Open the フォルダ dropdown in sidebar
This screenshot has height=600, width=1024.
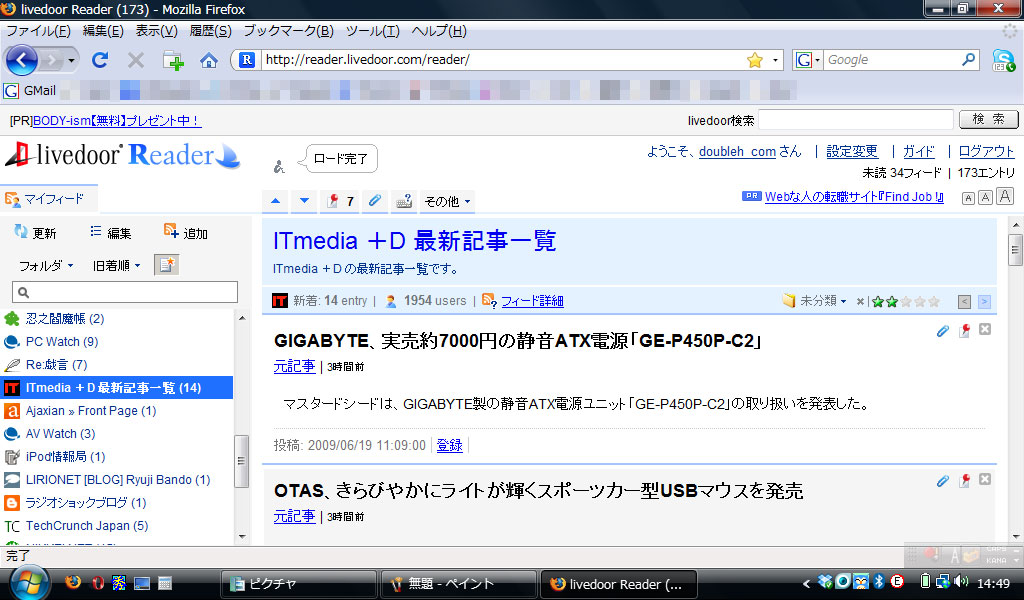coord(46,266)
